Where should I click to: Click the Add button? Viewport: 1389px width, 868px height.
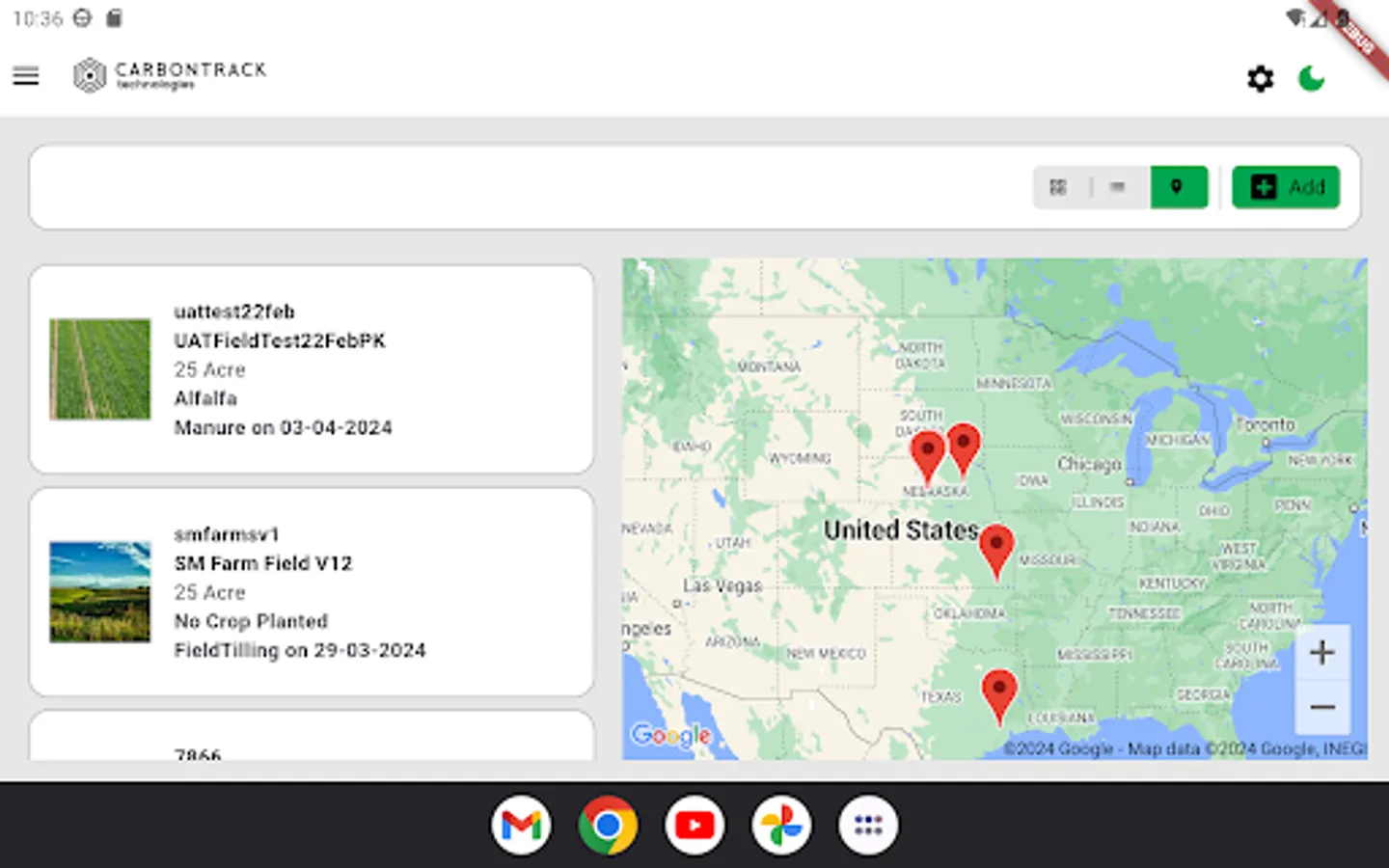1286,187
